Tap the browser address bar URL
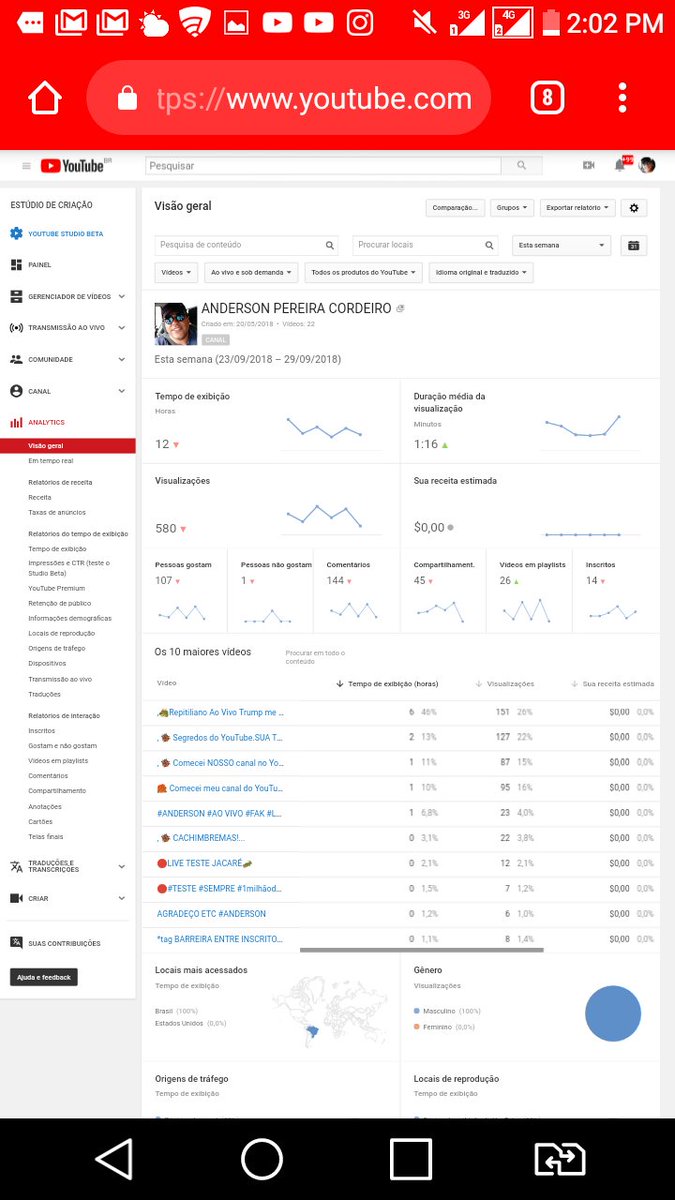675x1200 pixels. [x=313, y=99]
